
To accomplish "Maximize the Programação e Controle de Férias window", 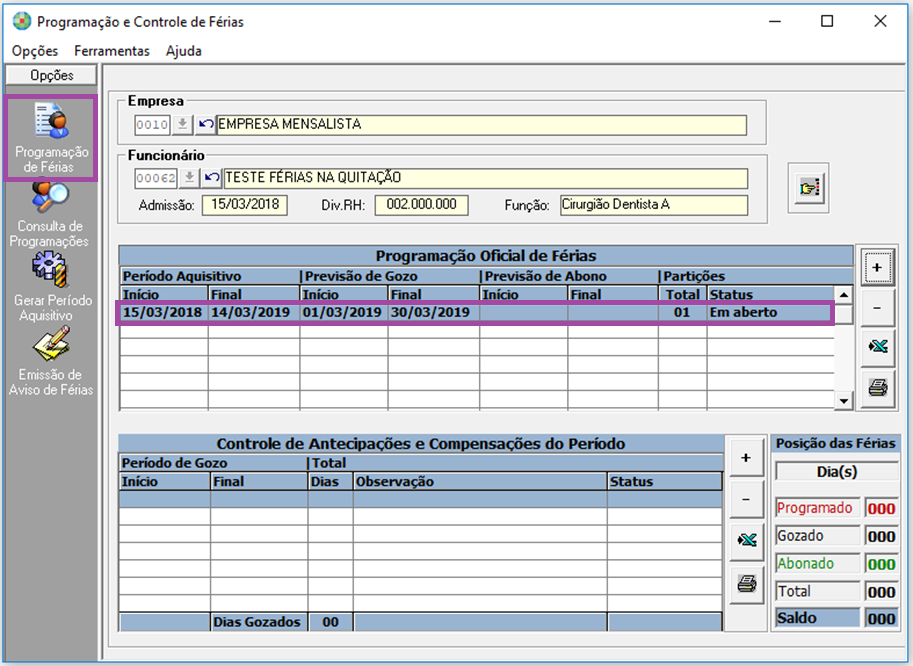I will point(827,22).
